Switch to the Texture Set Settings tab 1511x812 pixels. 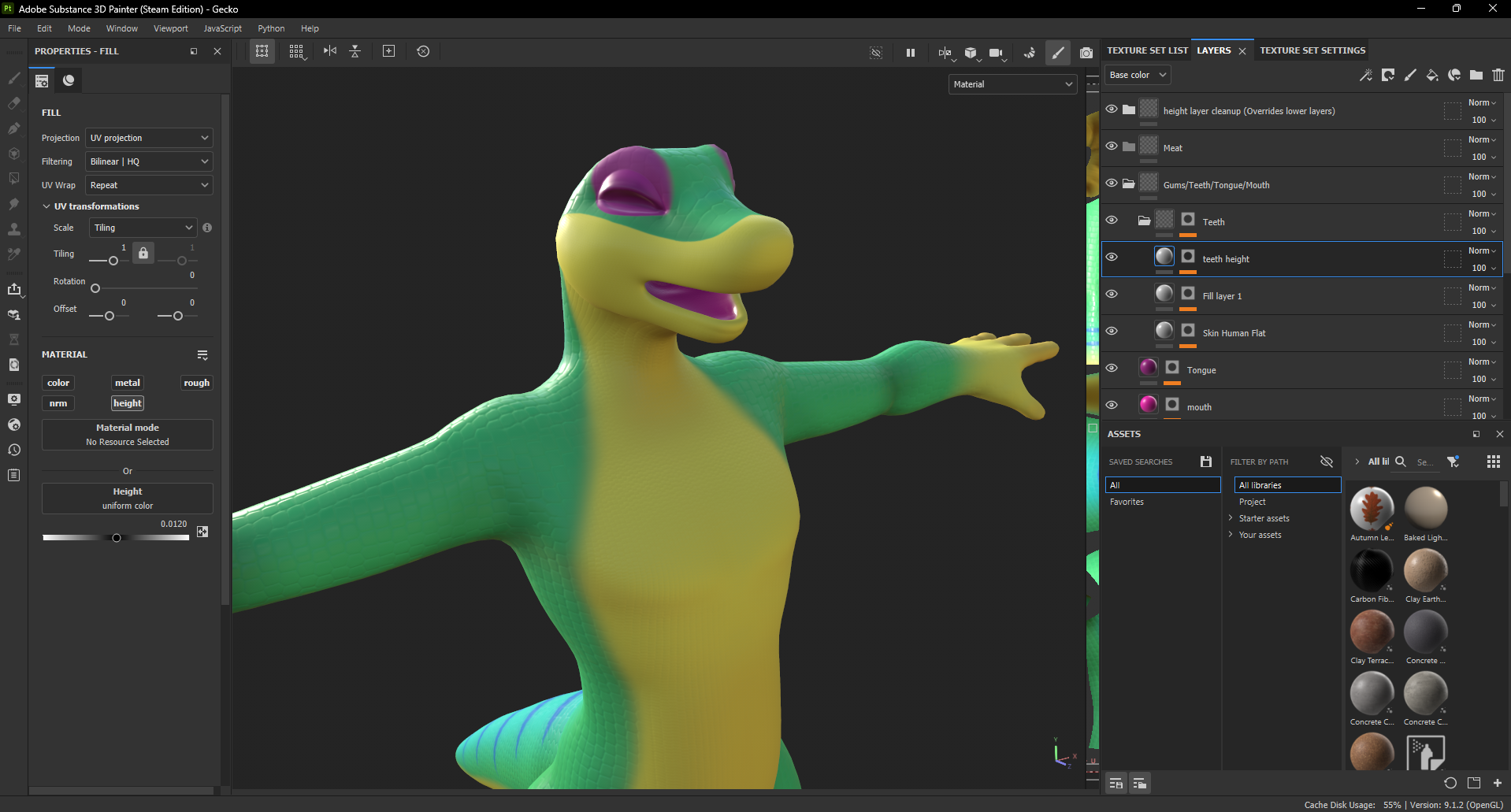coord(1312,50)
